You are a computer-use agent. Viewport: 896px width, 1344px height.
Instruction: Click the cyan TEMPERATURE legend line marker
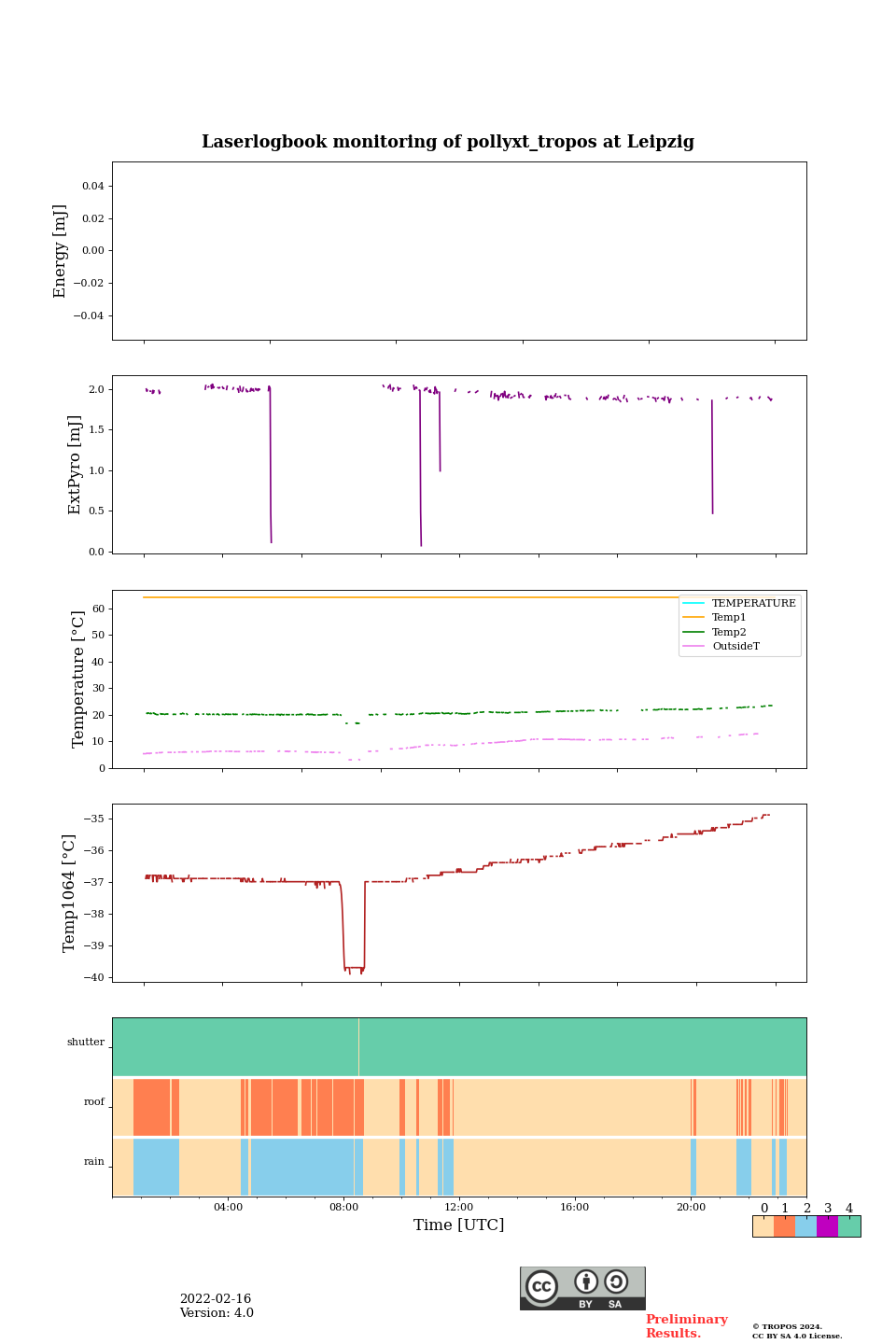(694, 604)
